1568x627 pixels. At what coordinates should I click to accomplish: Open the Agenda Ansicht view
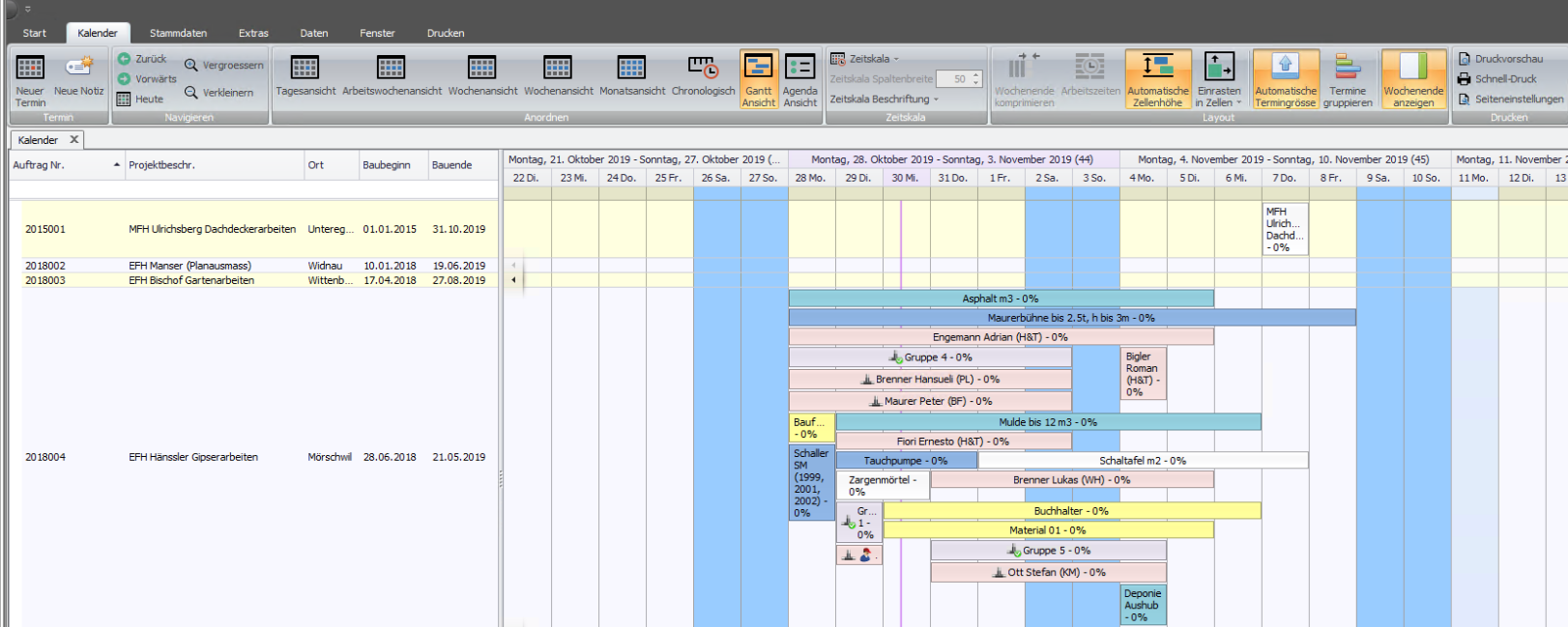[x=800, y=79]
